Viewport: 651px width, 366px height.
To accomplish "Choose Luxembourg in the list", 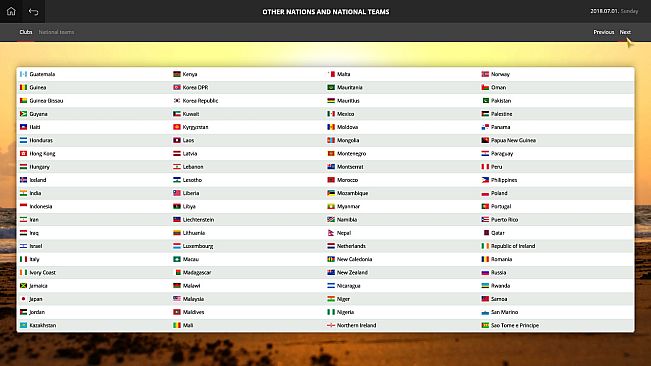I will [198, 246].
